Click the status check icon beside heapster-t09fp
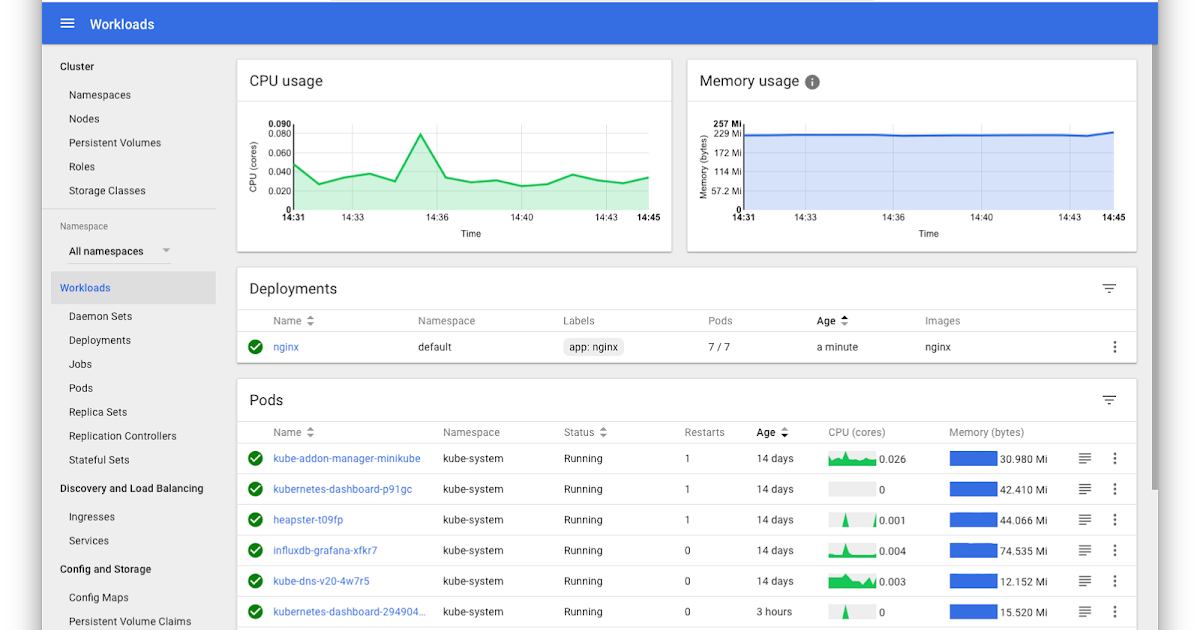 [x=255, y=520]
